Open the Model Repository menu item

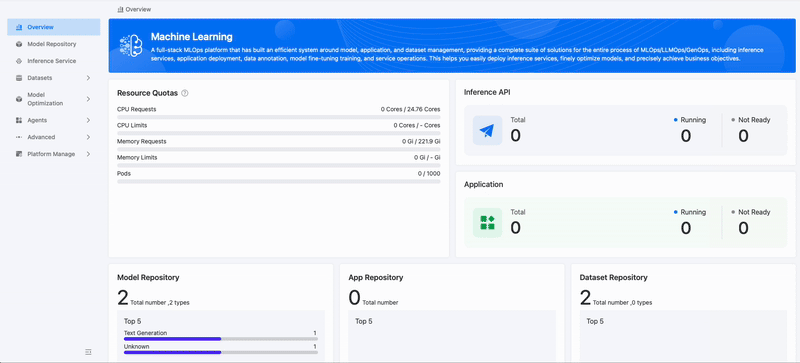[54, 44]
